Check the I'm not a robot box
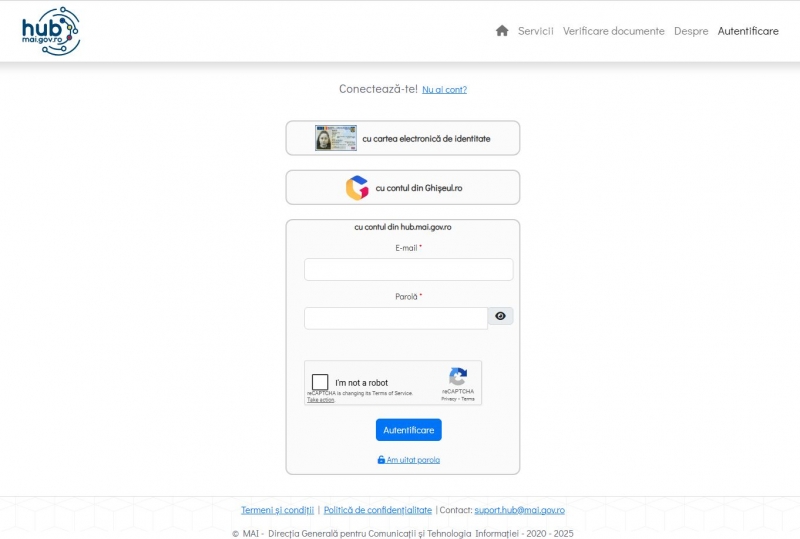This screenshot has height=539, width=800. [x=320, y=382]
